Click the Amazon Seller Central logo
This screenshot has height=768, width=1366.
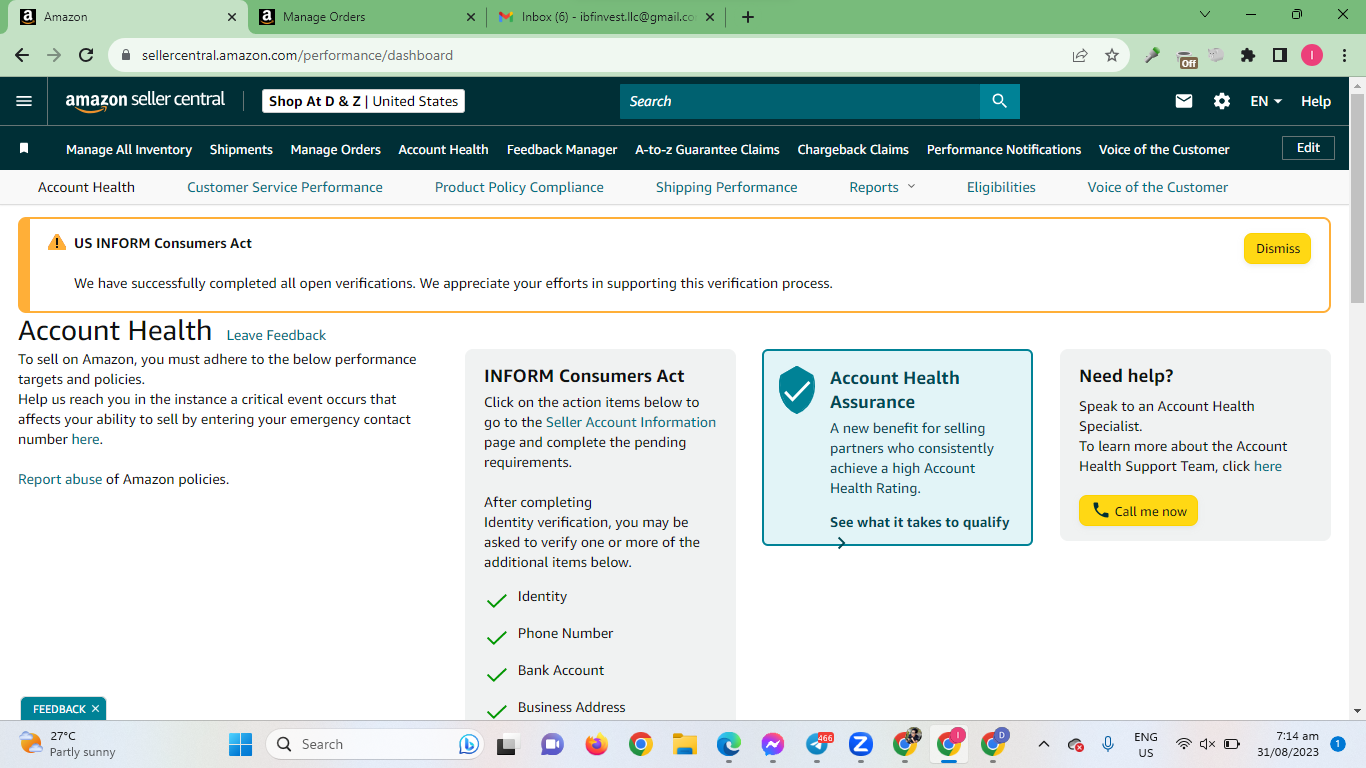(145, 101)
